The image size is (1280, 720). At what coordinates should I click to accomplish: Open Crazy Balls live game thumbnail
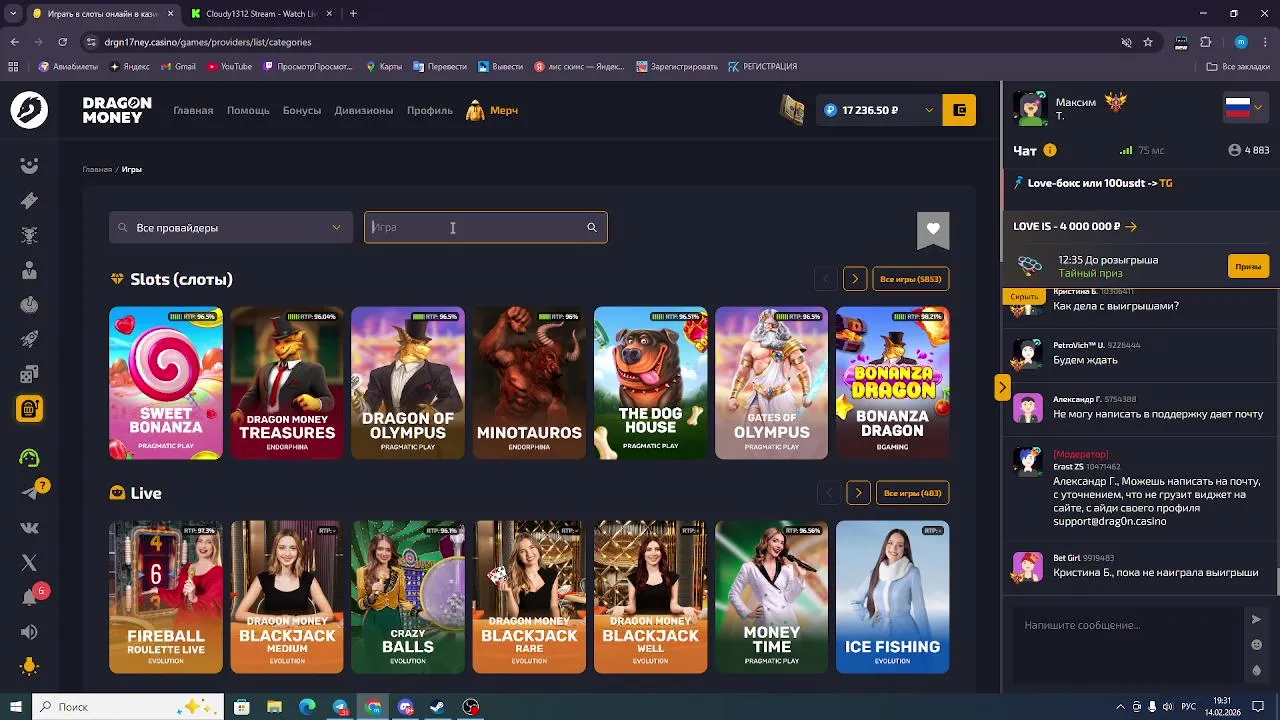(408, 597)
